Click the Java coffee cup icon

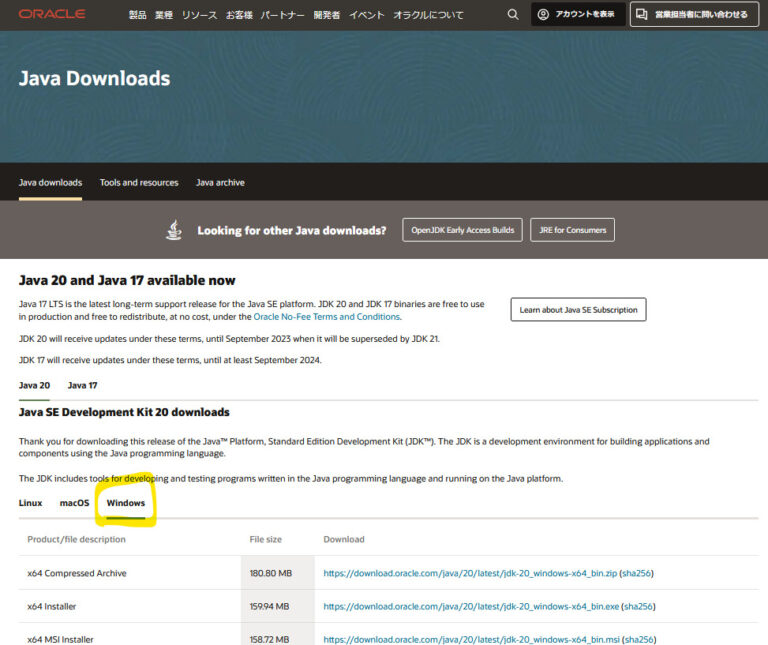[175, 230]
